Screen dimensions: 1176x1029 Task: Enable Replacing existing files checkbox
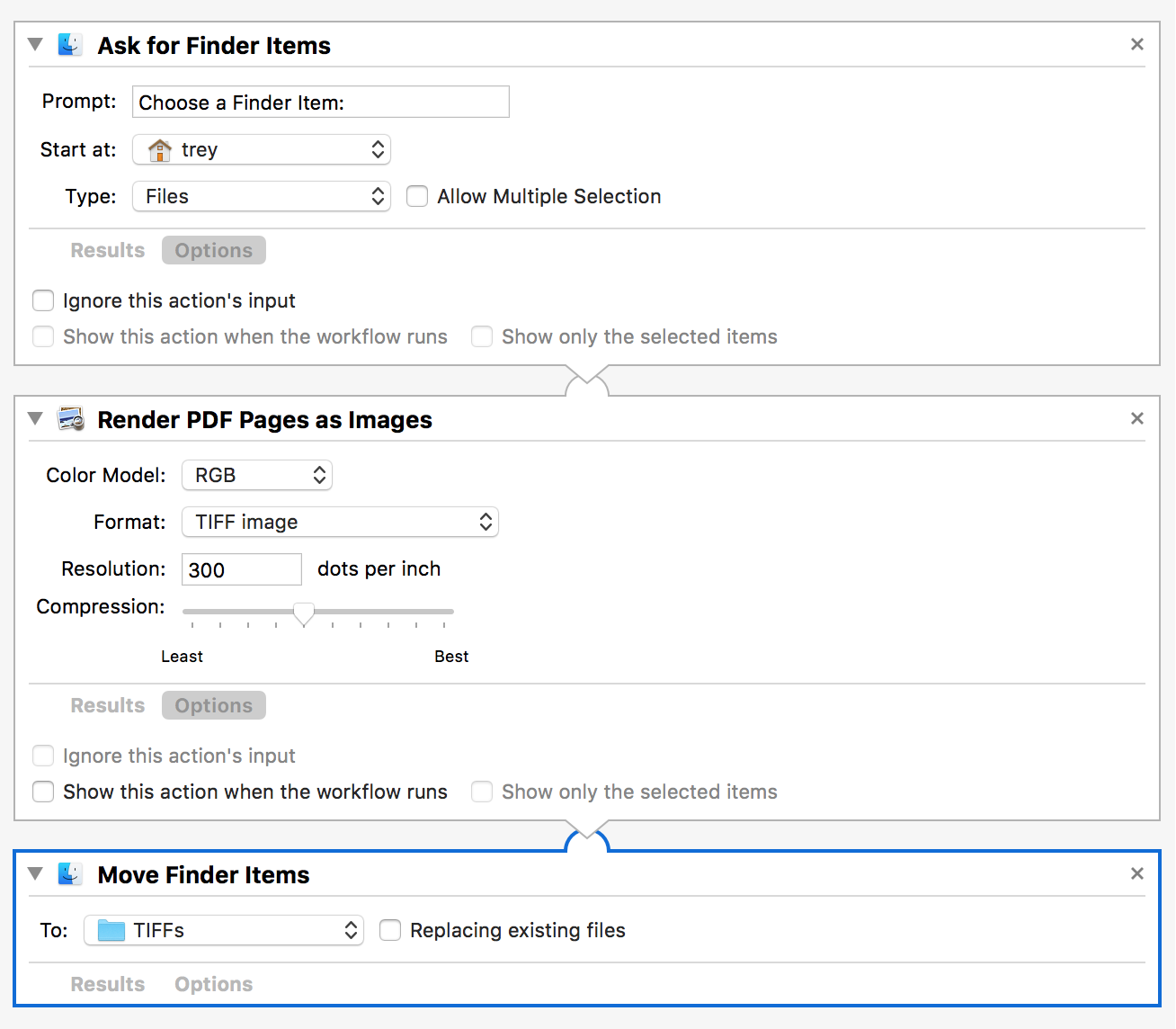pos(390,930)
